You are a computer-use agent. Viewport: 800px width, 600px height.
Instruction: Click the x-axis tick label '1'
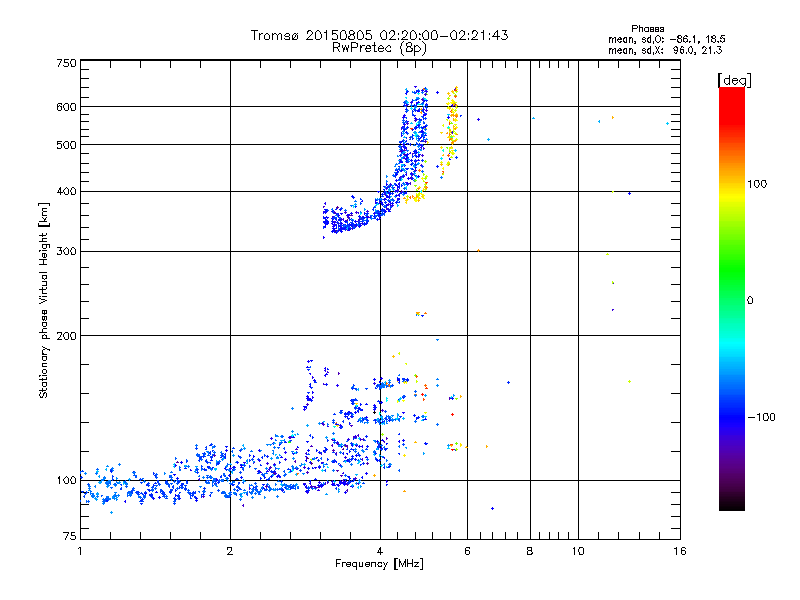[80, 551]
